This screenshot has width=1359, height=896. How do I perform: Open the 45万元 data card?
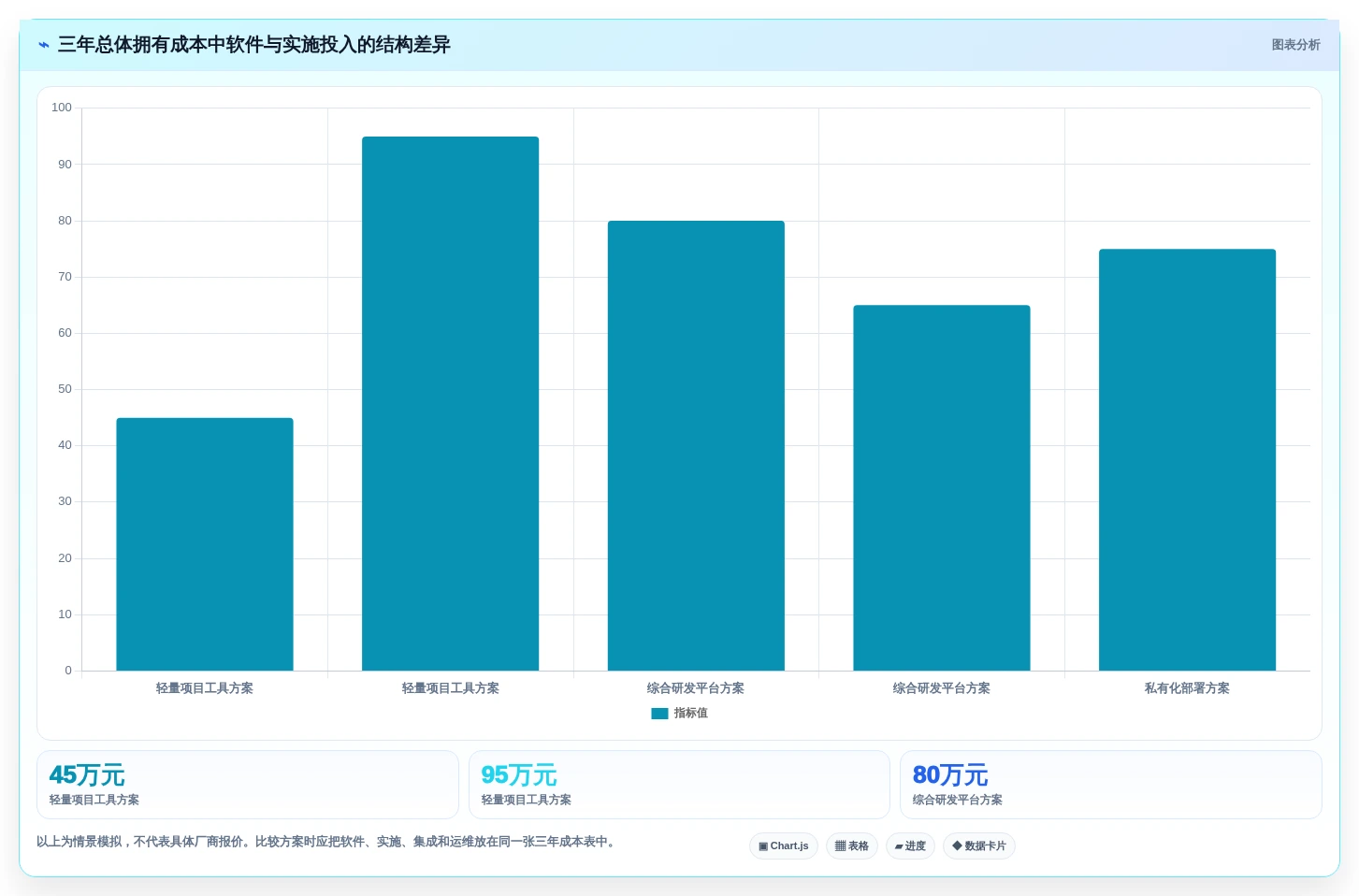coord(248,785)
